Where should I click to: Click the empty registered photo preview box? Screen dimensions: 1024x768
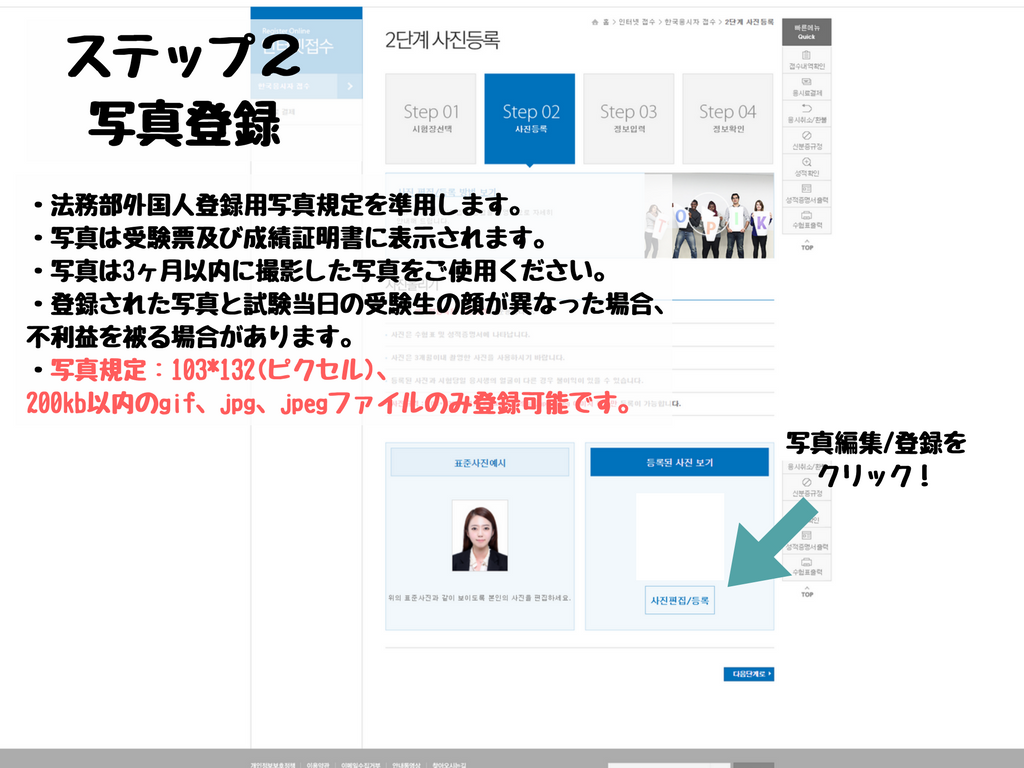coord(680,536)
